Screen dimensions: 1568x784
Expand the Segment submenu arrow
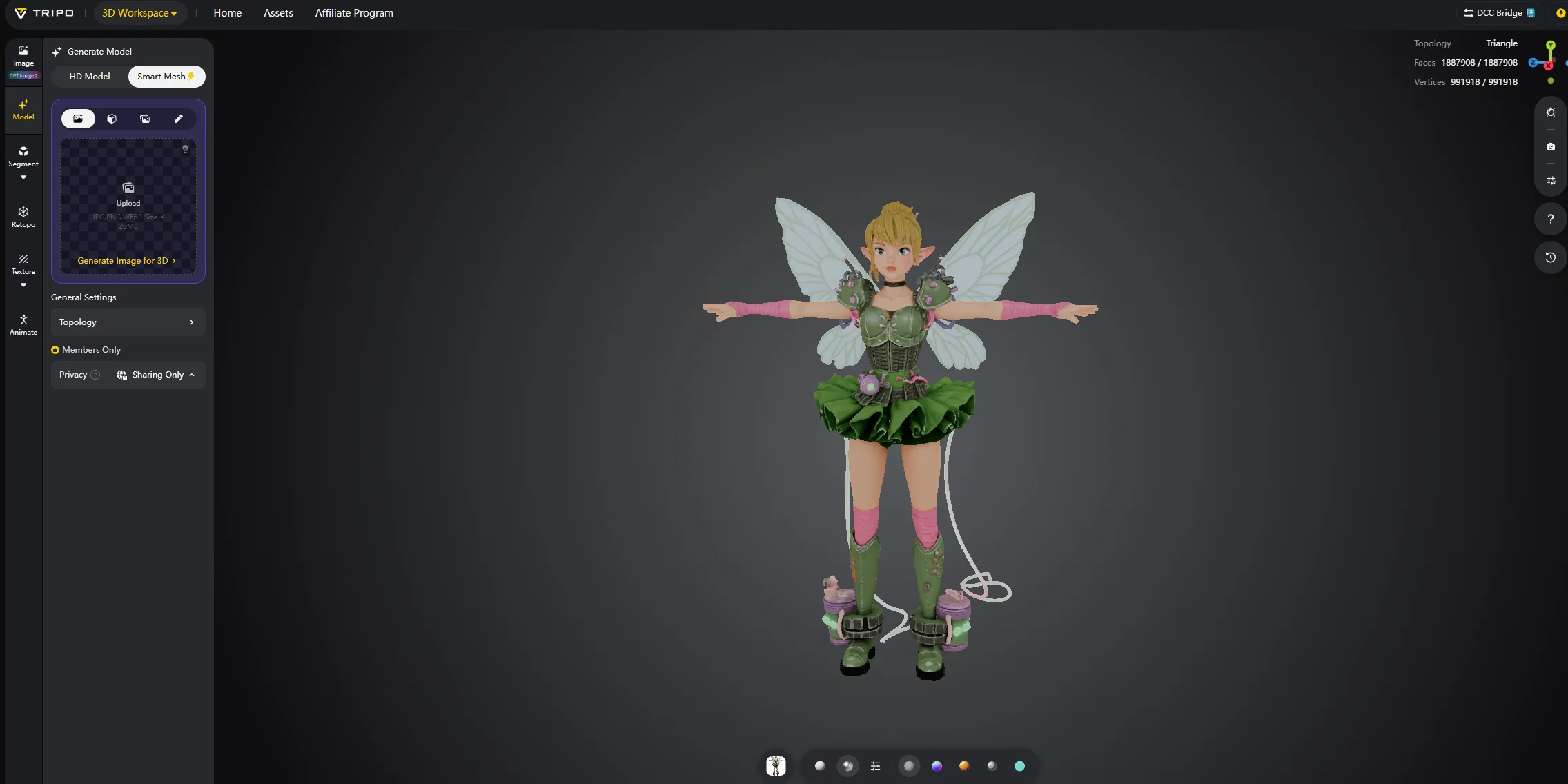(x=23, y=177)
